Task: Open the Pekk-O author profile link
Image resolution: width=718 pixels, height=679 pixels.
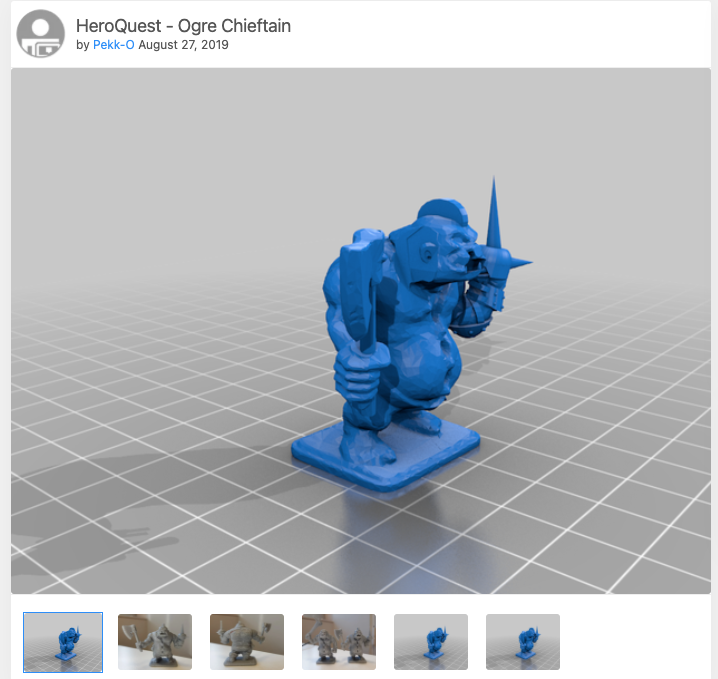Action: pyautogui.click(x=114, y=44)
